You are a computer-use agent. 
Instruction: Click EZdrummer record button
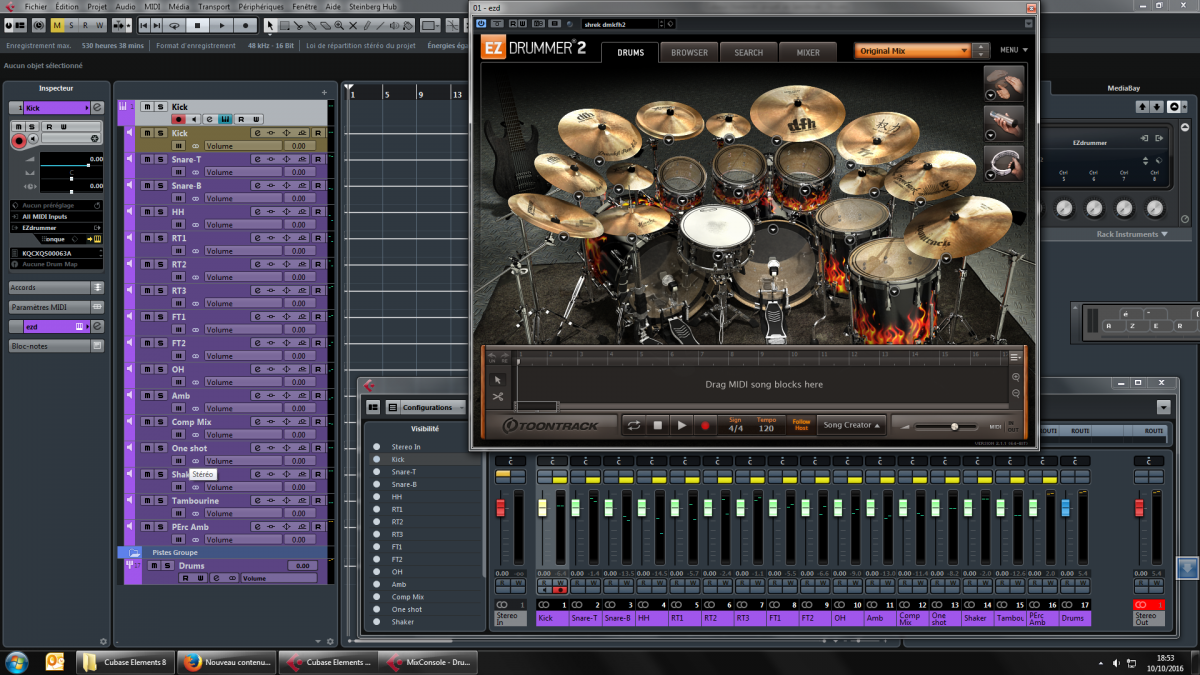click(705, 425)
